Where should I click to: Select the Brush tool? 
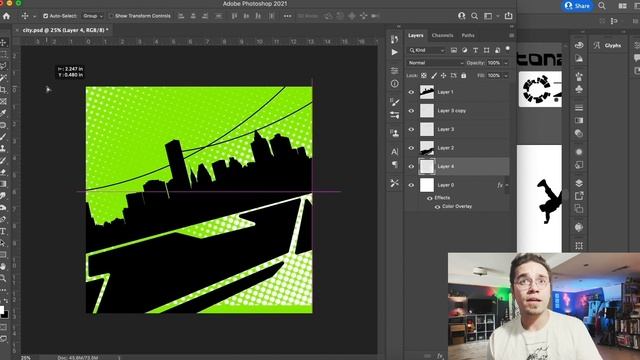[3, 137]
